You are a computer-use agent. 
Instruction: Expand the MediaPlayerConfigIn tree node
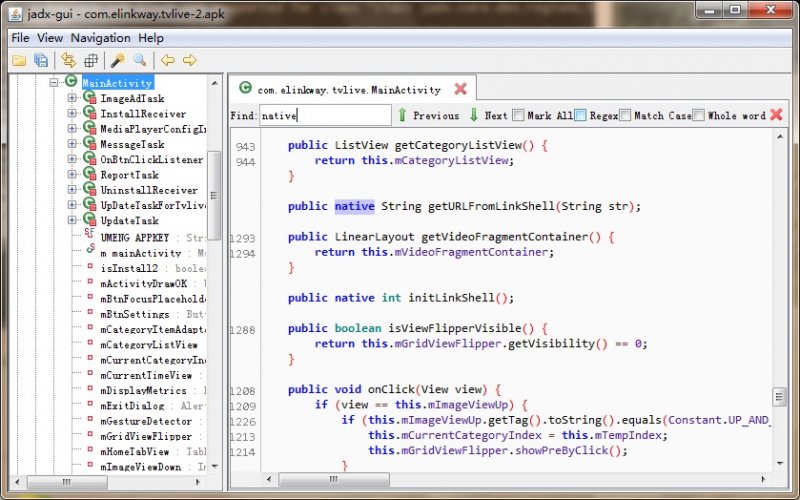(72, 128)
